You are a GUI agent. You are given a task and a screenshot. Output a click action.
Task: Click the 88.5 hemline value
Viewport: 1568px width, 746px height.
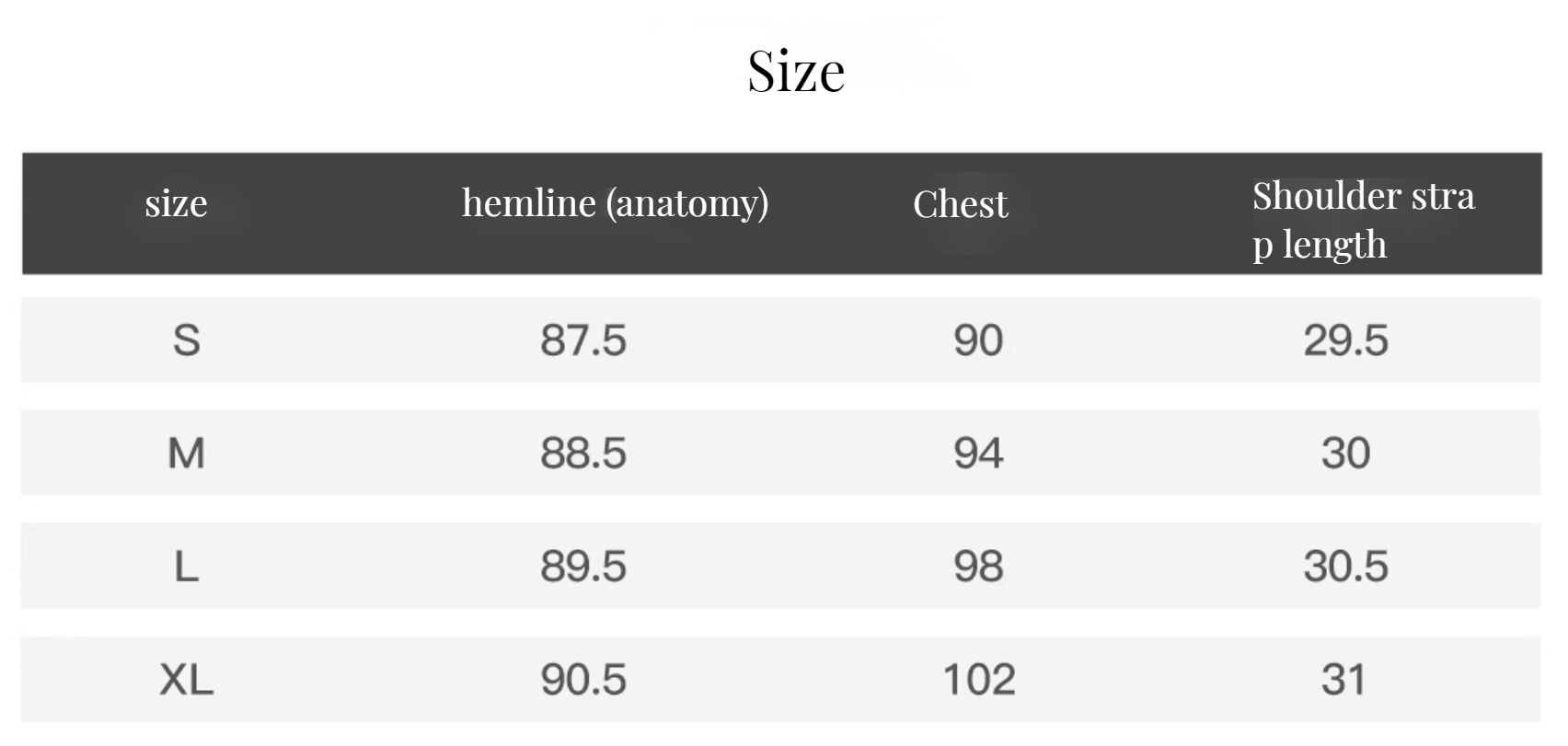click(x=583, y=453)
